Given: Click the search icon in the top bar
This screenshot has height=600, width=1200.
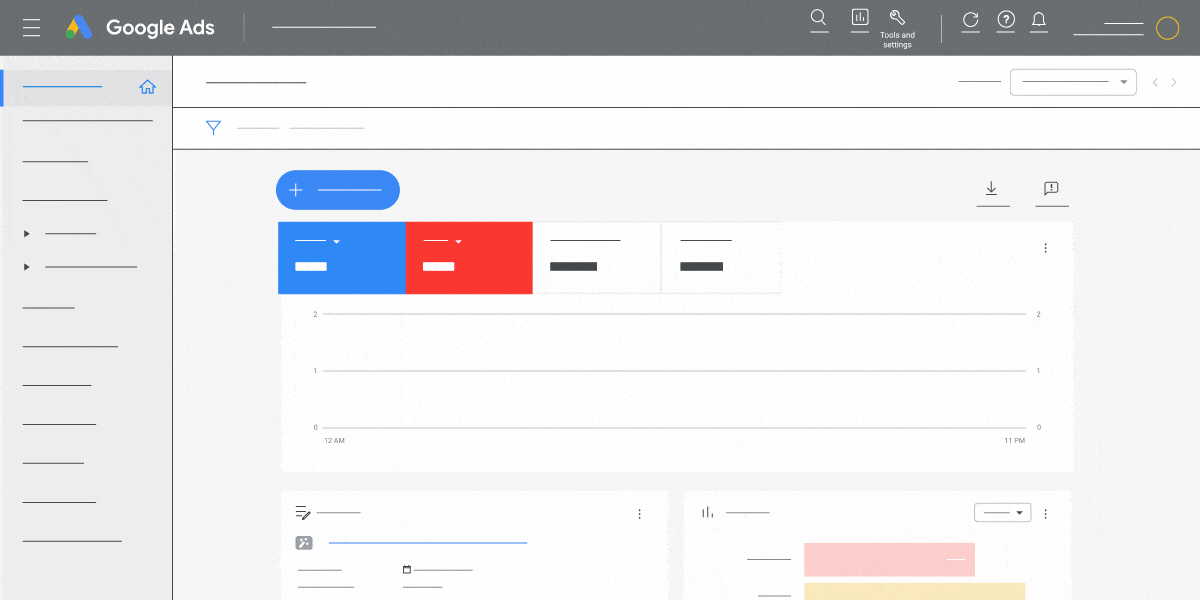Looking at the screenshot, I should (x=819, y=20).
